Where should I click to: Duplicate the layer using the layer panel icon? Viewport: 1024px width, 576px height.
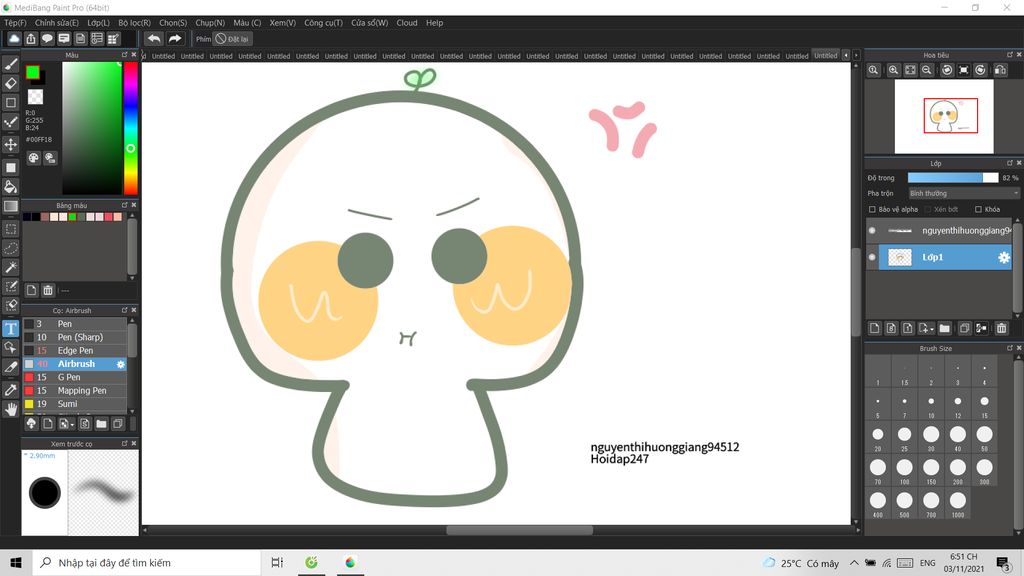pyautogui.click(x=964, y=328)
